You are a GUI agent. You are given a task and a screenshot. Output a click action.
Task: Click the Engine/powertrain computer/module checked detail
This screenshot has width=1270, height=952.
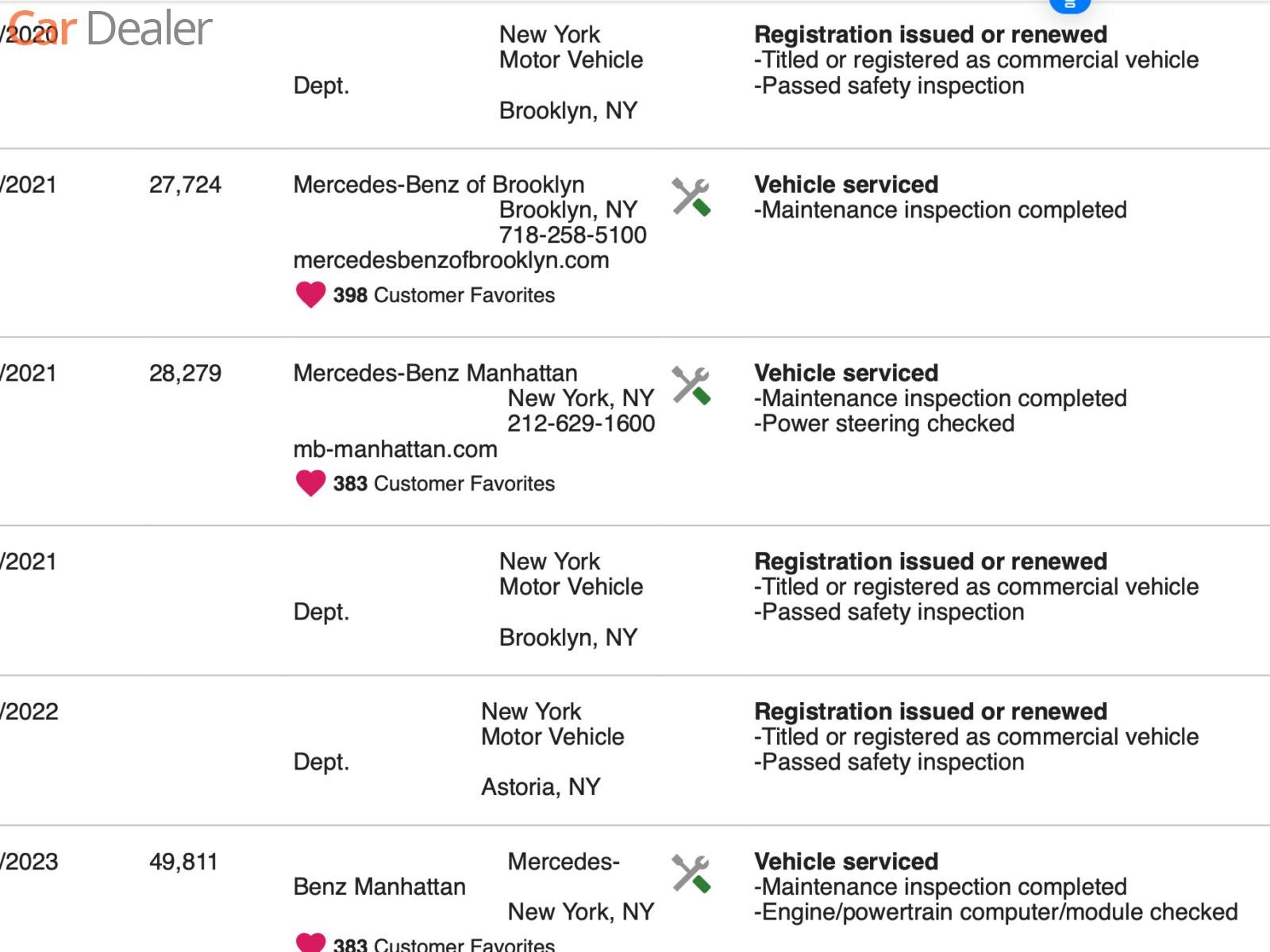click(995, 912)
